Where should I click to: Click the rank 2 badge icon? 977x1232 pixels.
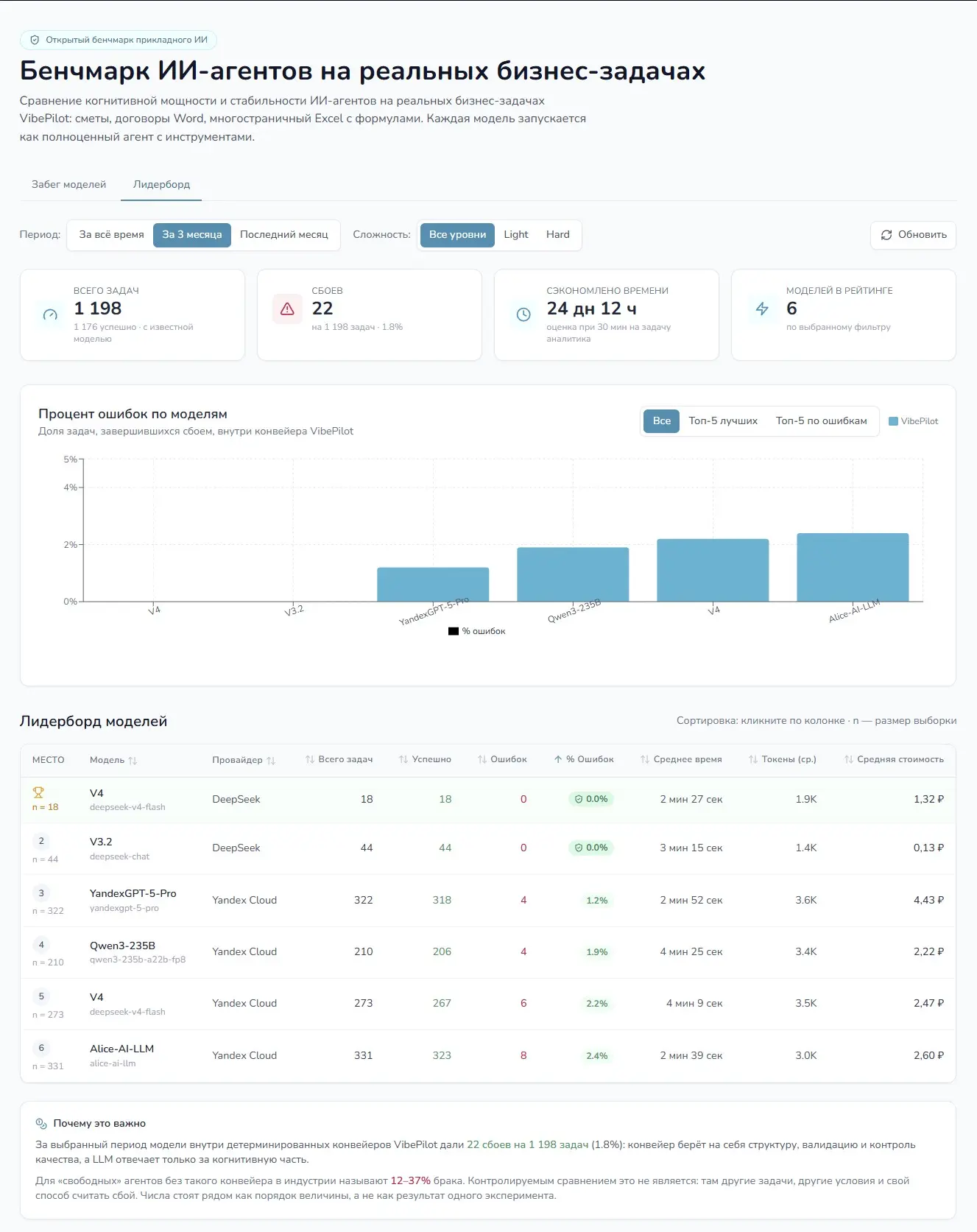point(41,841)
